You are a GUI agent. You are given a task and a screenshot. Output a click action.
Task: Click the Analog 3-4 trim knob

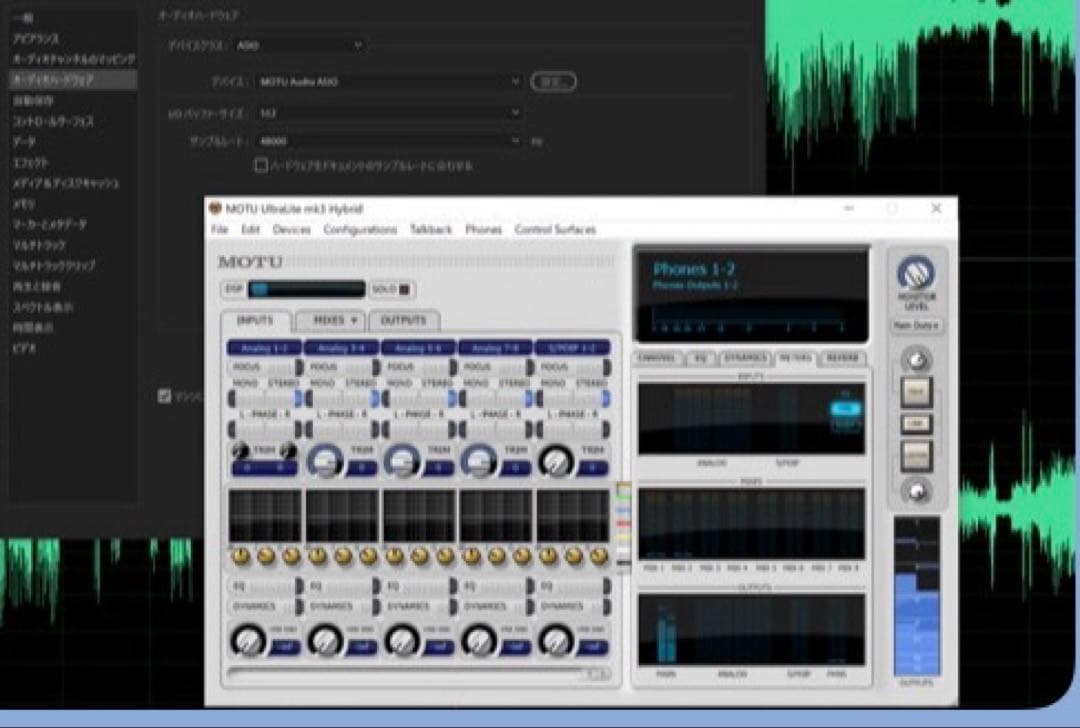pos(324,459)
